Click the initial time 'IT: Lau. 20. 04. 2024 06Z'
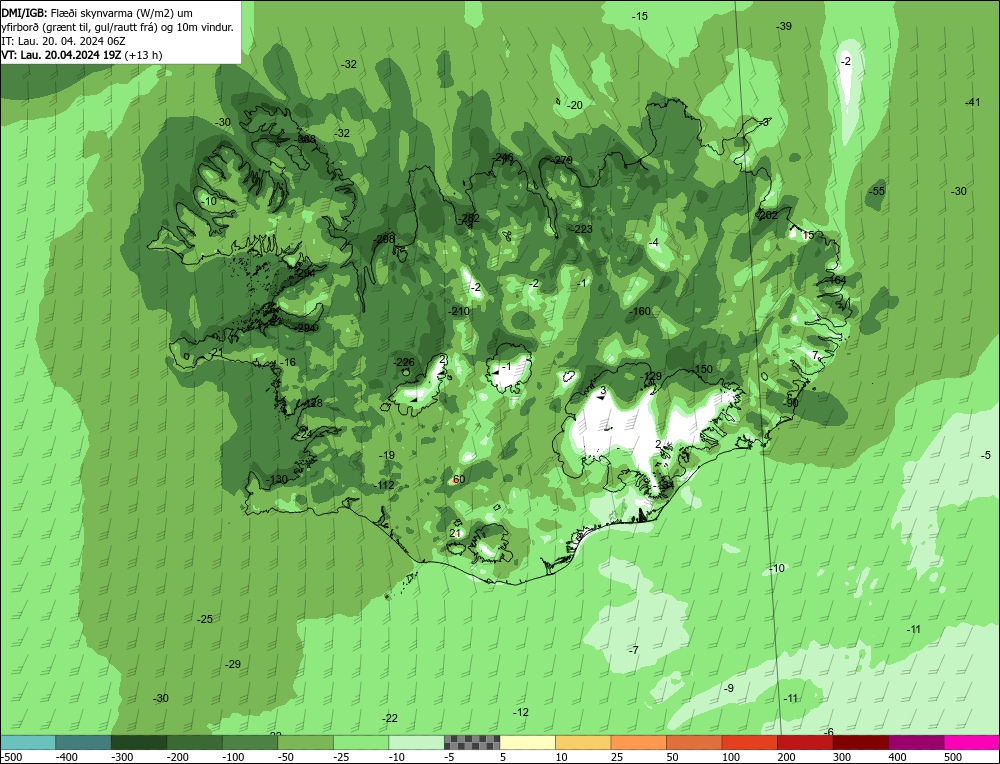This screenshot has height=764, width=1000. click(64, 41)
